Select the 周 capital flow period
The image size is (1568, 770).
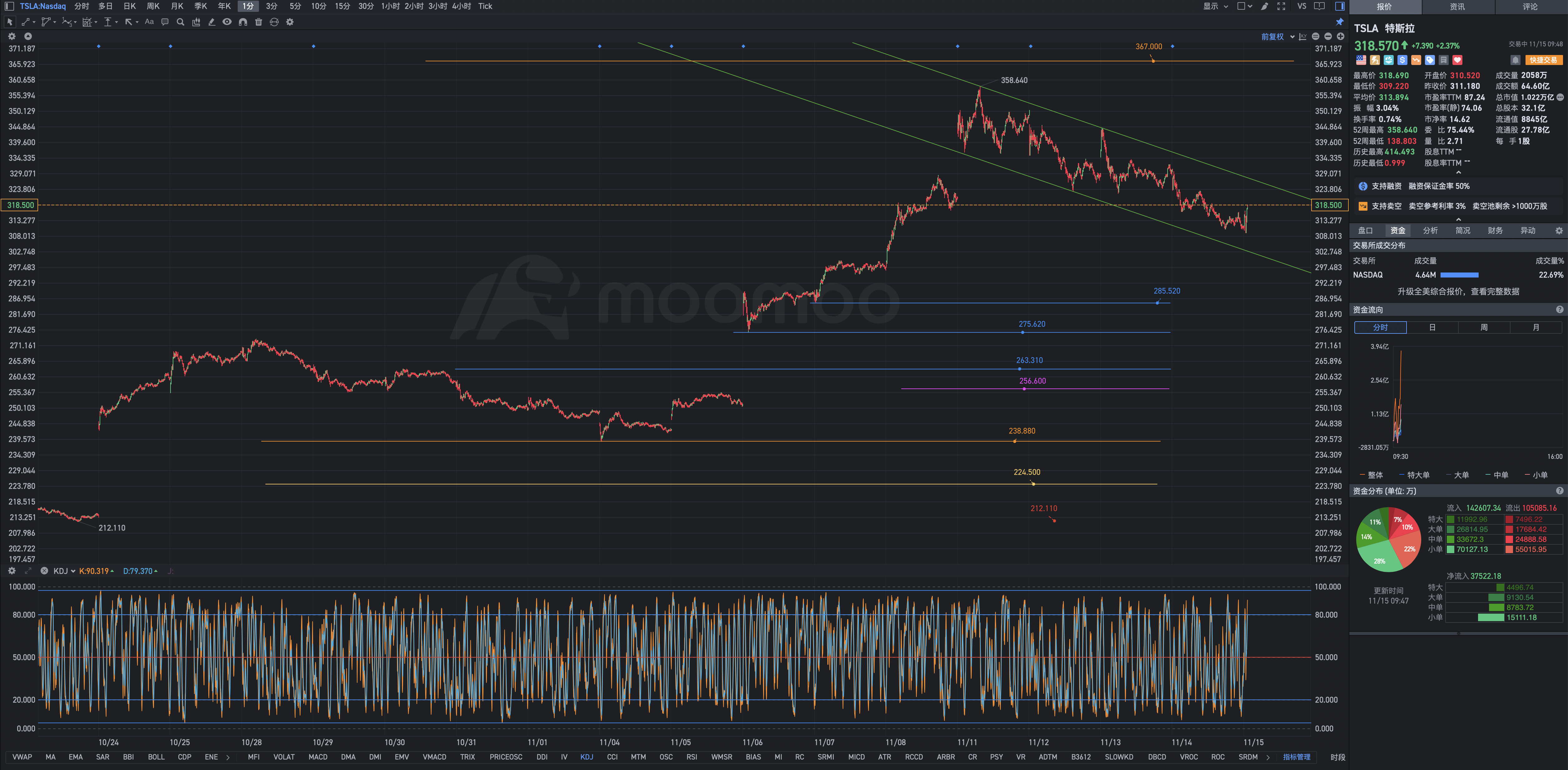[1484, 327]
